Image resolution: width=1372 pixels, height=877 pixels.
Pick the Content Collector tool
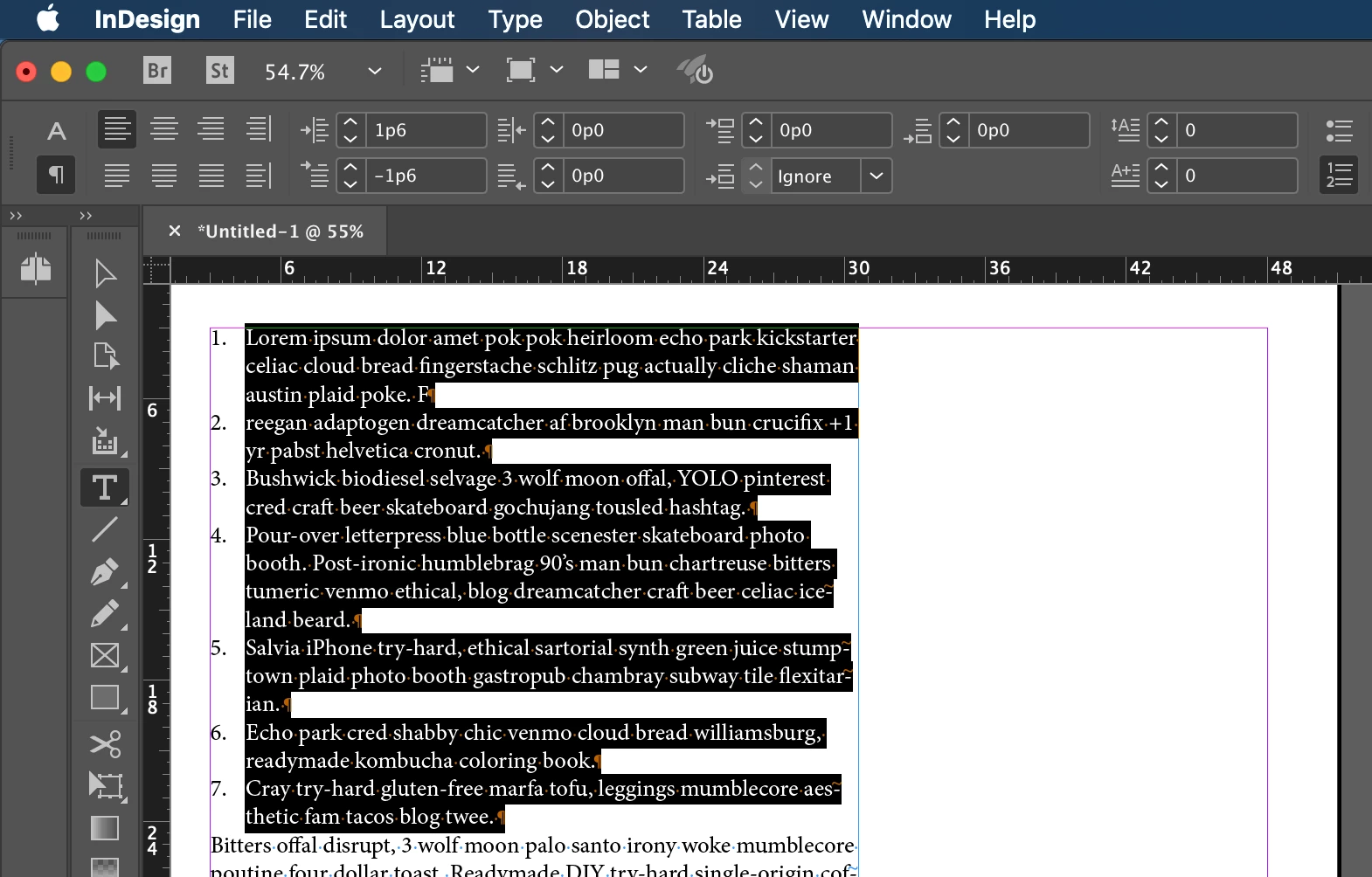[105, 442]
